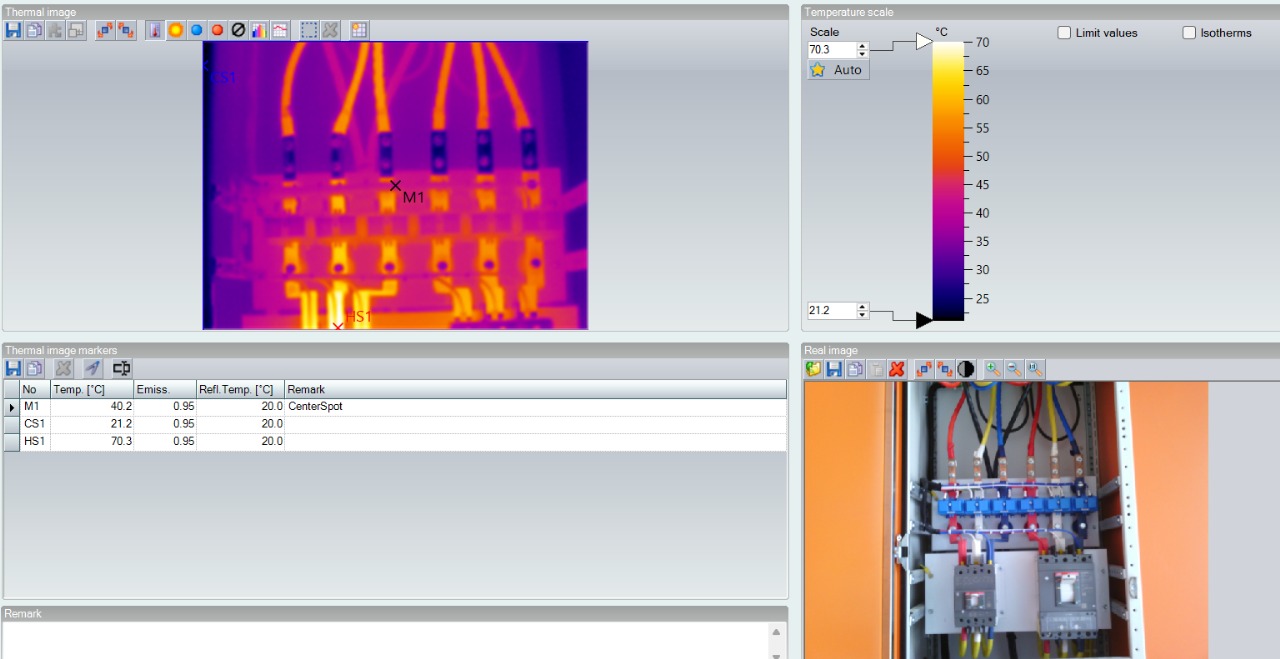Enable the Limit values checkbox
This screenshot has height=659, width=1280.
tap(1064, 33)
